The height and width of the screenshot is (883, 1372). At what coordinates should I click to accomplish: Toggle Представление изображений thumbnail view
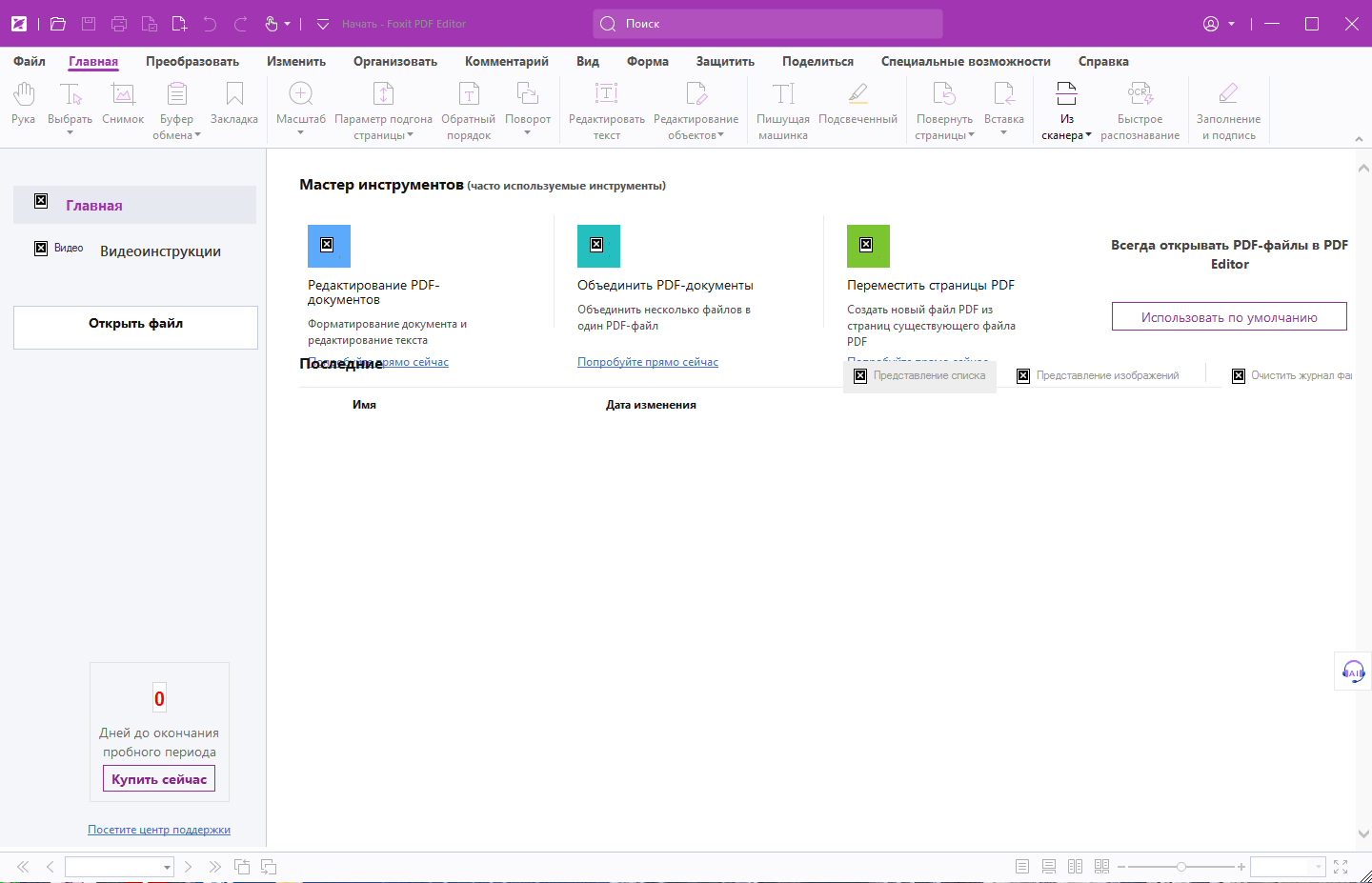tap(1098, 376)
